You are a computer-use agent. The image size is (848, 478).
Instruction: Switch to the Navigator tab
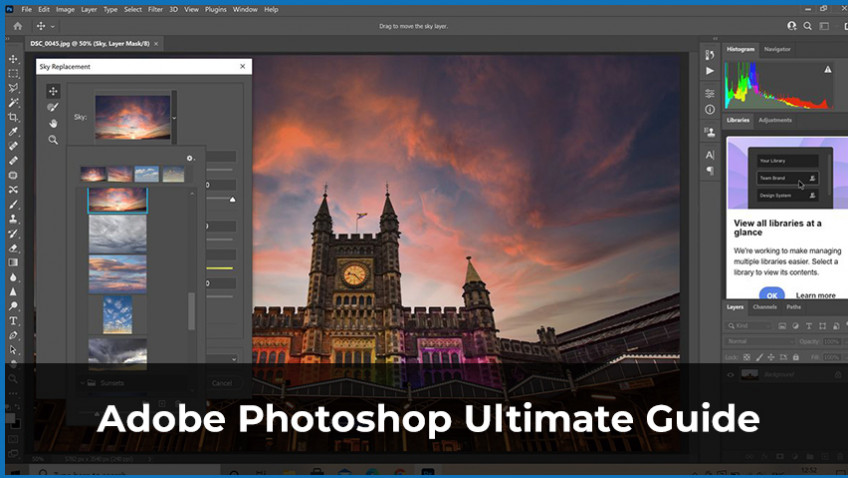coord(777,49)
